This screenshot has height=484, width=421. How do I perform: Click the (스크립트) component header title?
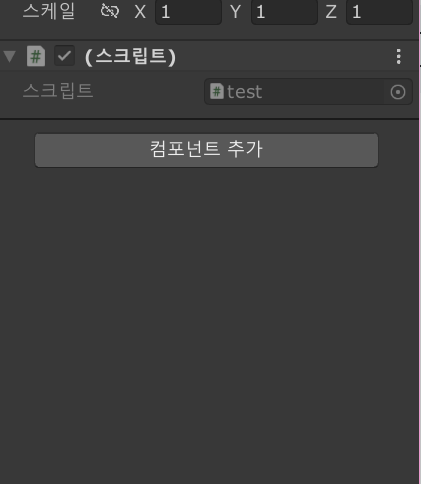(130, 56)
